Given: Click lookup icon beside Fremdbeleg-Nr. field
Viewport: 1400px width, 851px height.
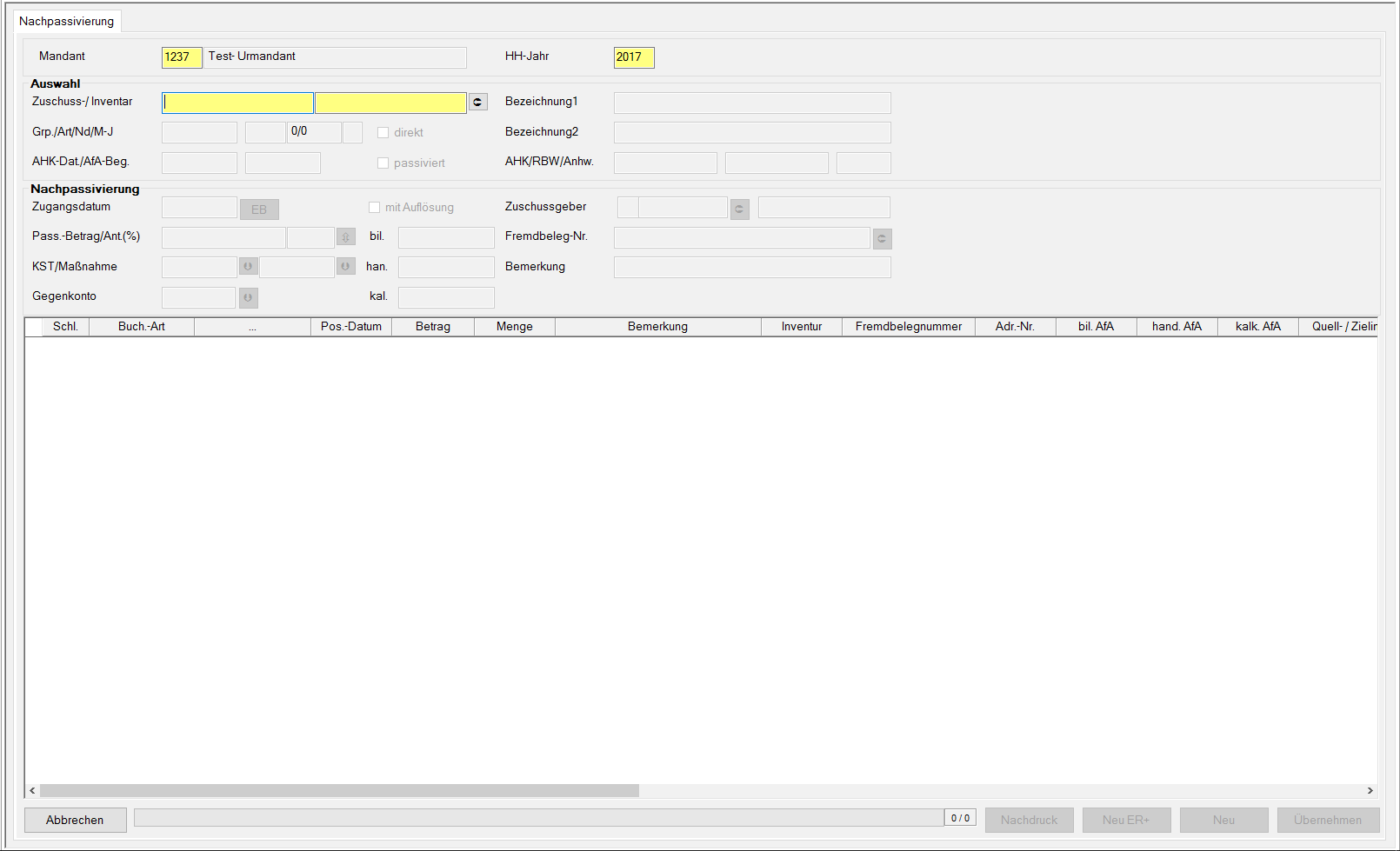Looking at the screenshot, I should click(x=882, y=238).
